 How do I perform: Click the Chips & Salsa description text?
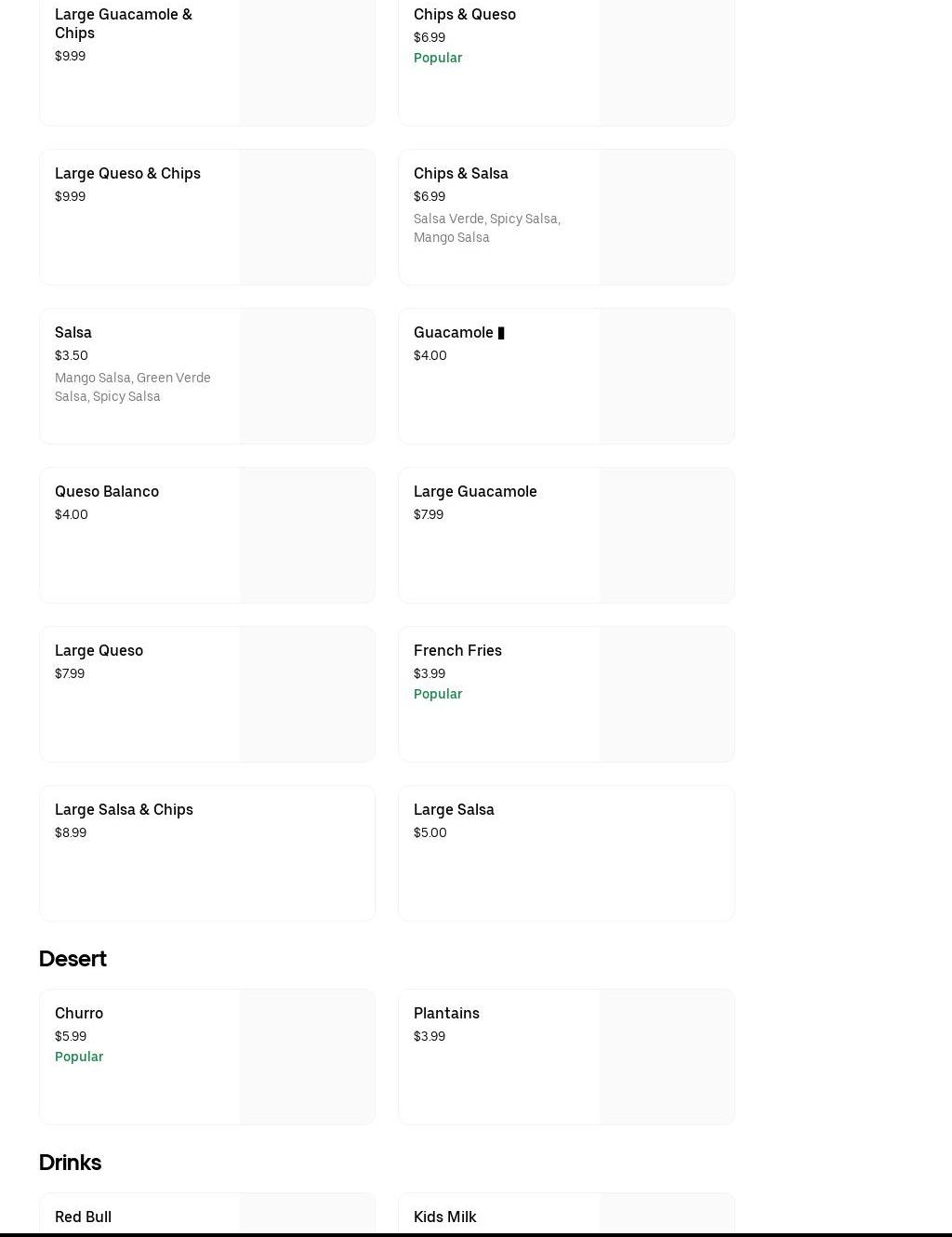(x=487, y=228)
